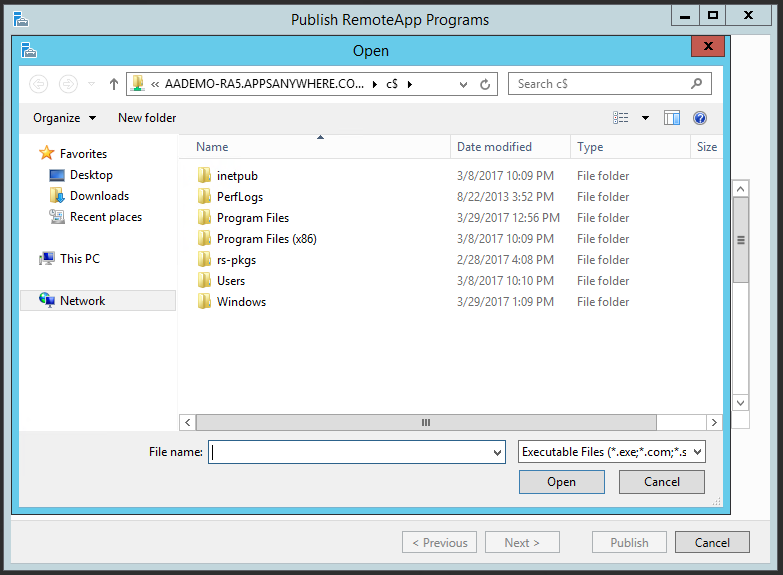This screenshot has width=783, height=575.
Task: Select Downloads under Favorites
Action: [99, 196]
